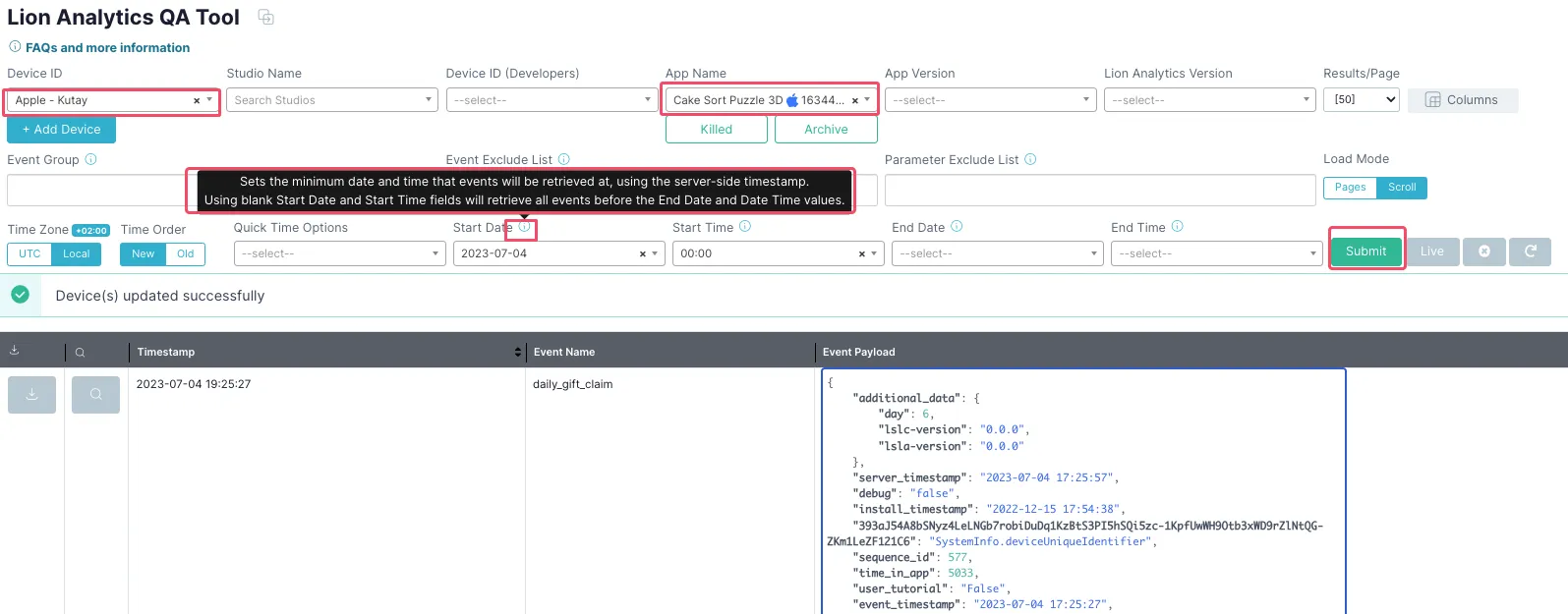Open the Columns chooser

coord(1462,100)
